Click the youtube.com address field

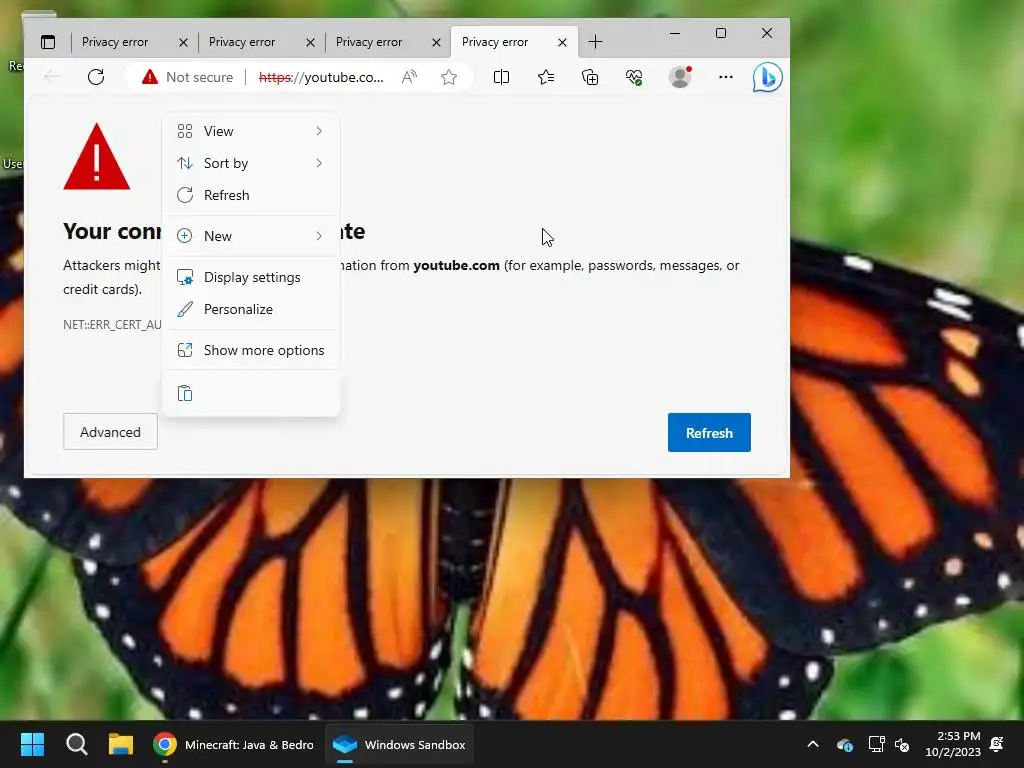pyautogui.click(x=321, y=77)
